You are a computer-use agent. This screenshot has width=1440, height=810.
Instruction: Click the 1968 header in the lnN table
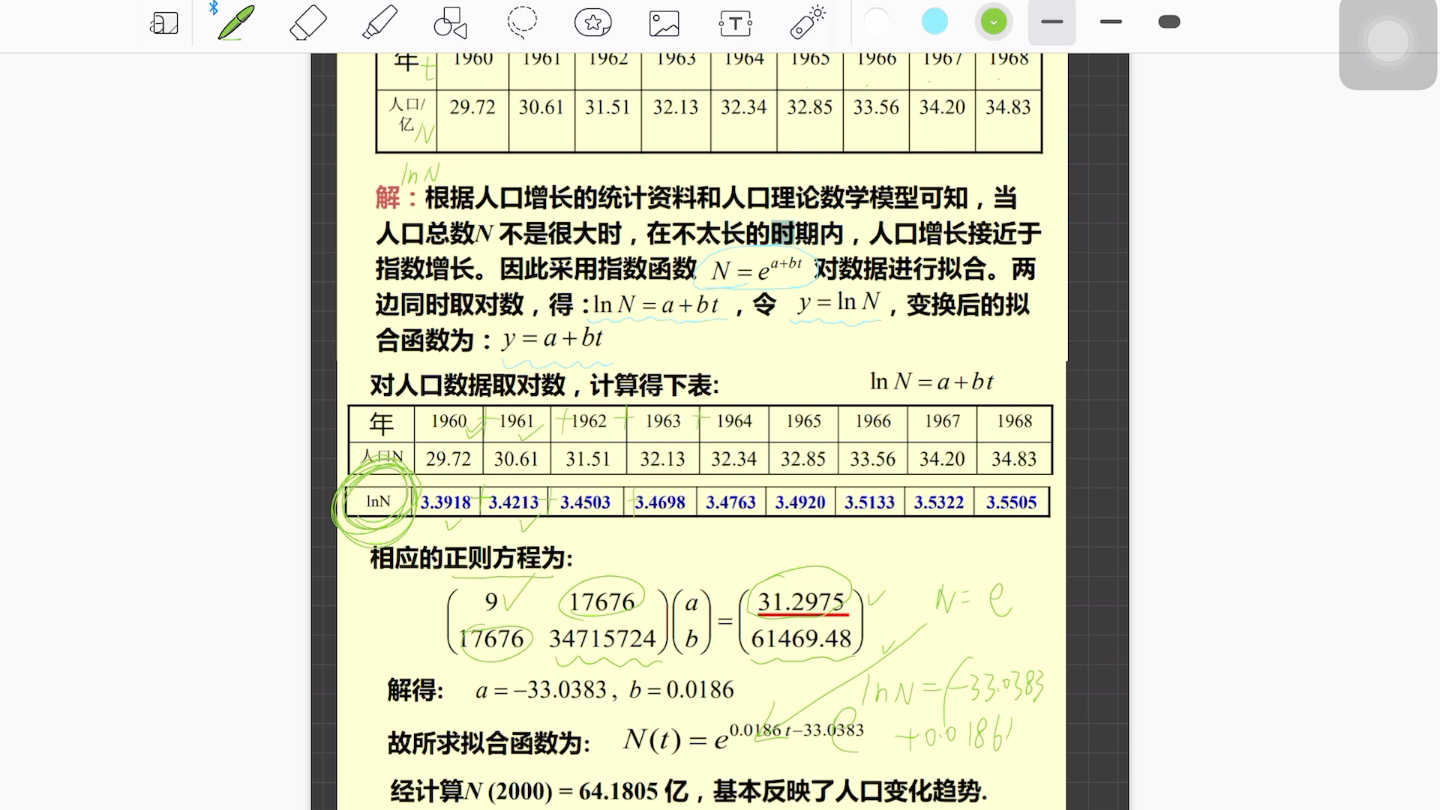(1014, 421)
